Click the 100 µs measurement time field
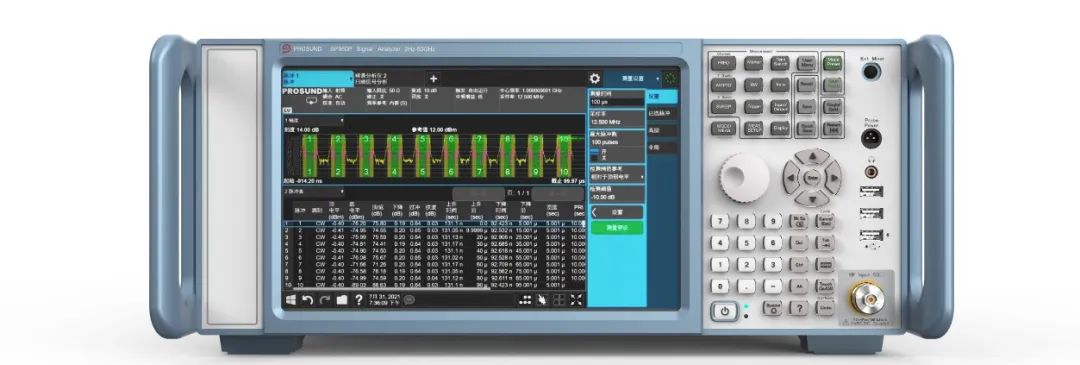The image size is (1080, 365). point(616,102)
